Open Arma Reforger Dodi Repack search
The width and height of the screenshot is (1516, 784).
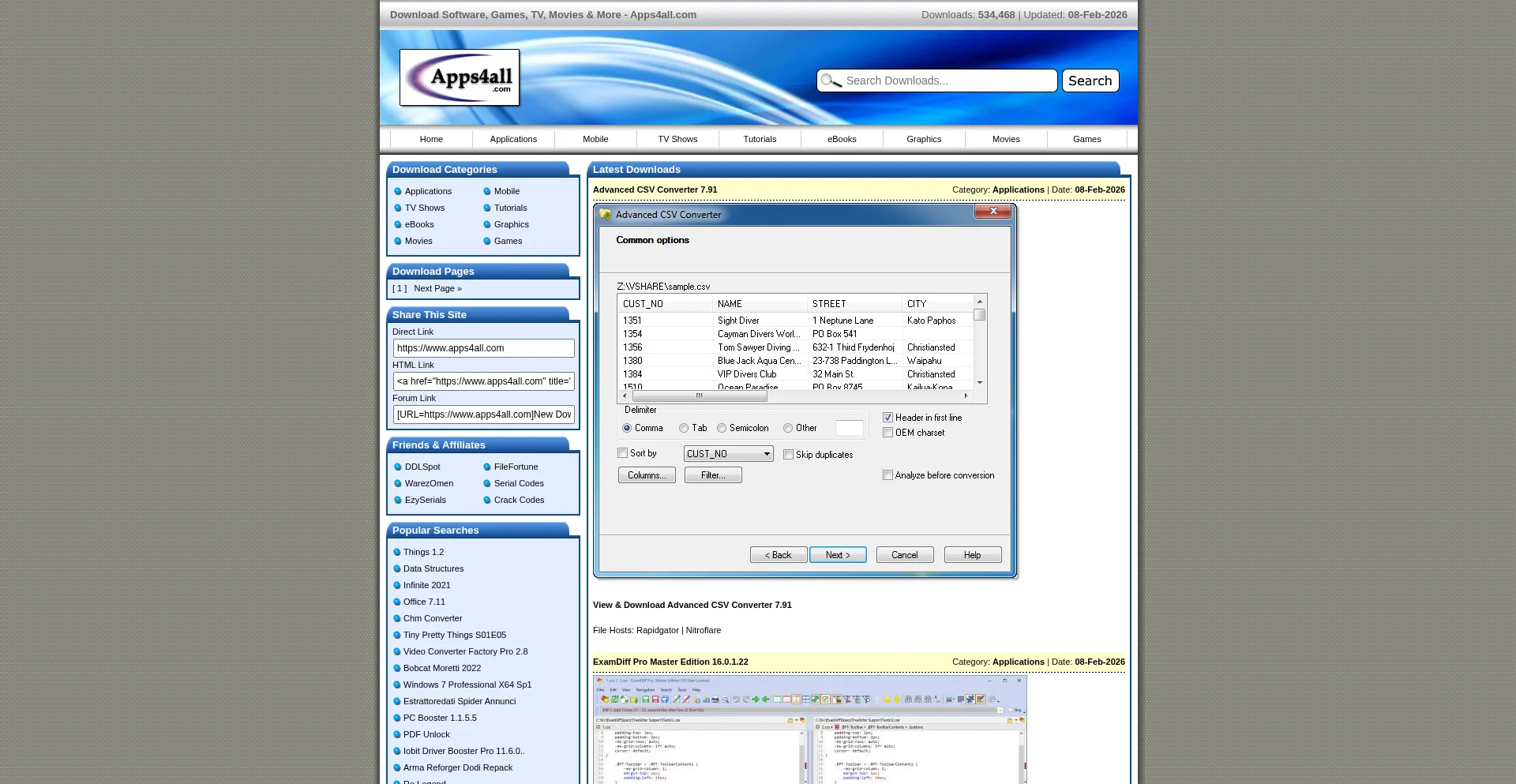(458, 767)
